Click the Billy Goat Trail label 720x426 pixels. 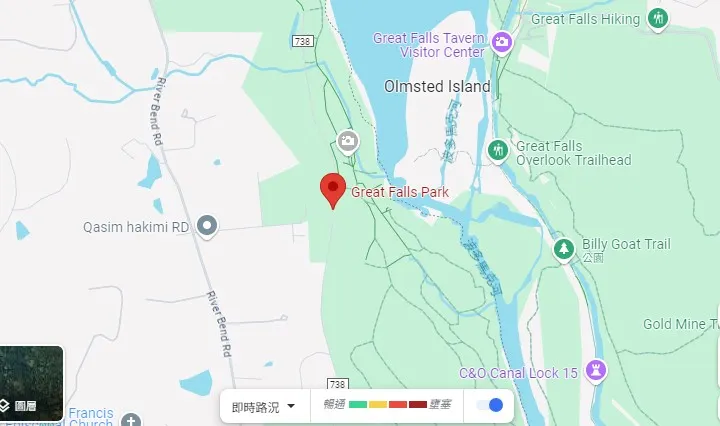click(626, 244)
